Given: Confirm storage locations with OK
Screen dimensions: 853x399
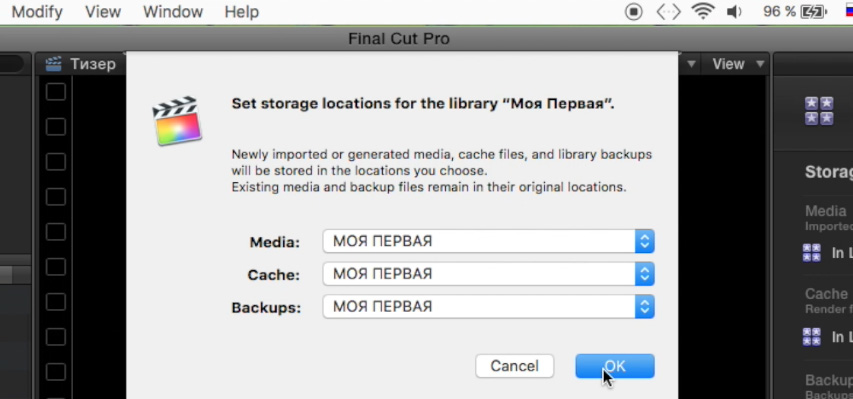Looking at the screenshot, I should click(x=615, y=366).
